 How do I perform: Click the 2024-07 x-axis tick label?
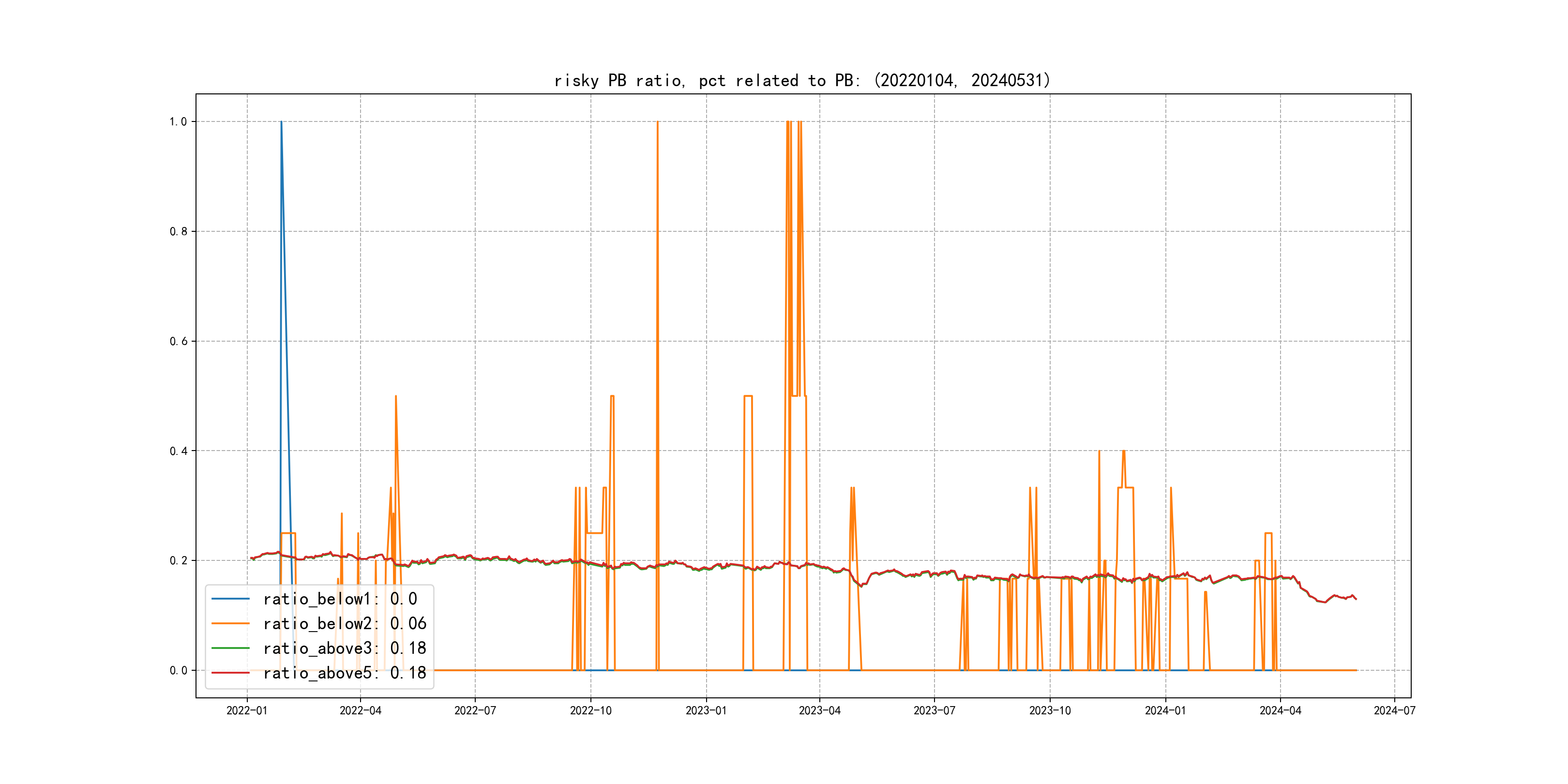click(x=1394, y=710)
